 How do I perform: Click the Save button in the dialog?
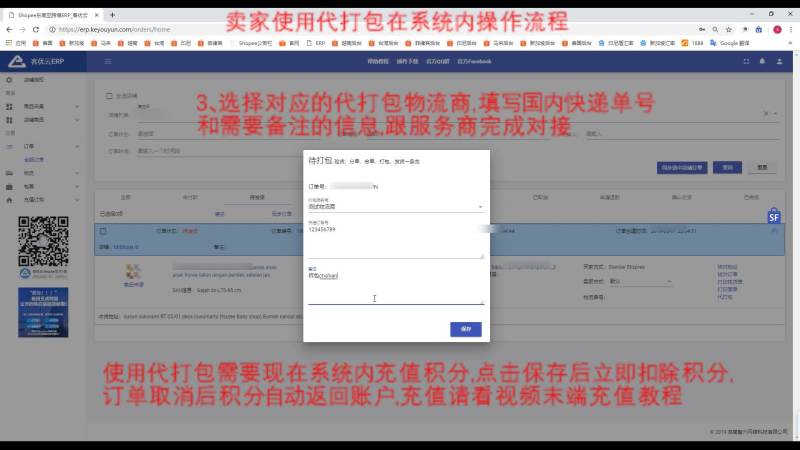[466, 329]
